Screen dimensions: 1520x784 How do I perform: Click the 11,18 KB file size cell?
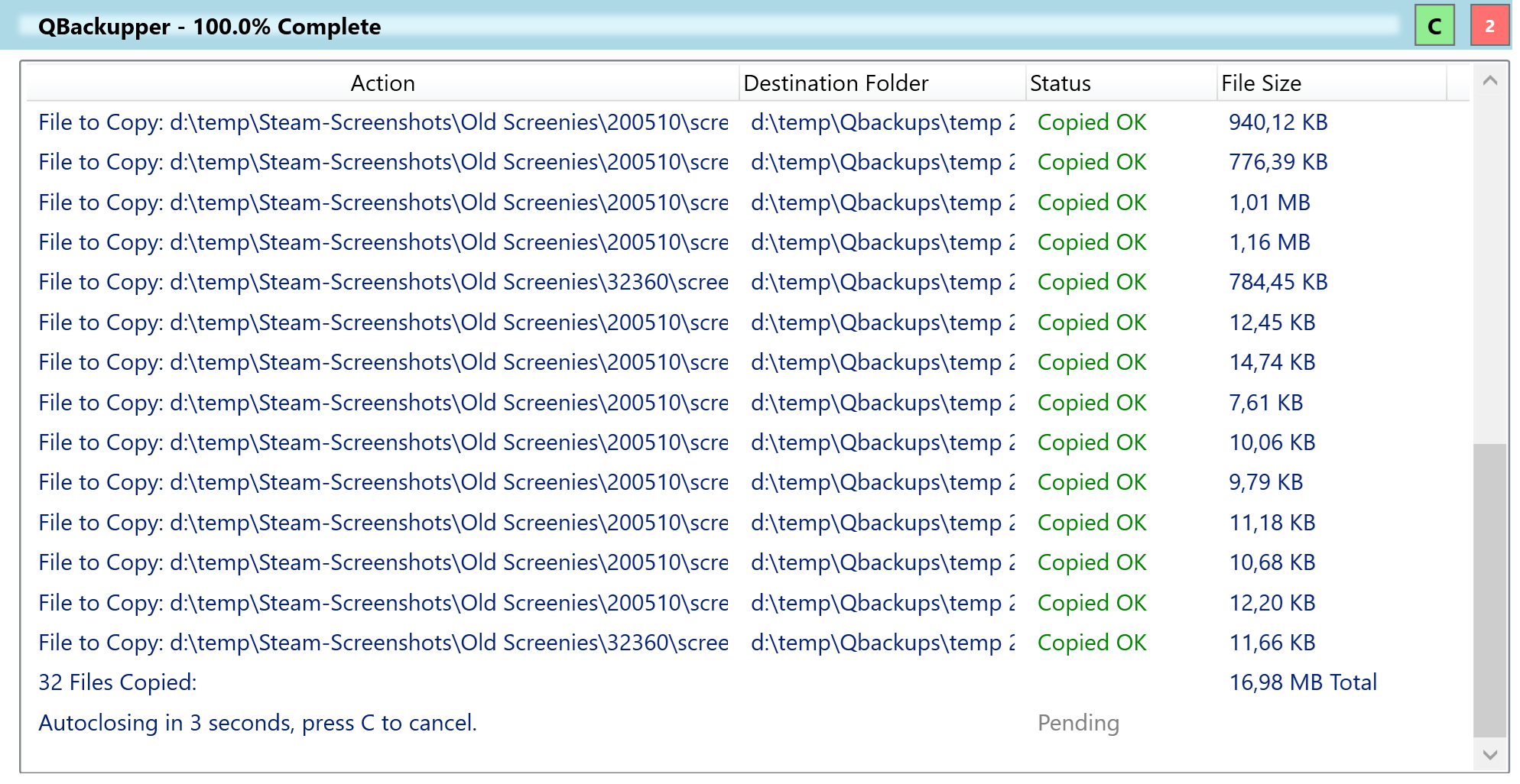(1272, 523)
